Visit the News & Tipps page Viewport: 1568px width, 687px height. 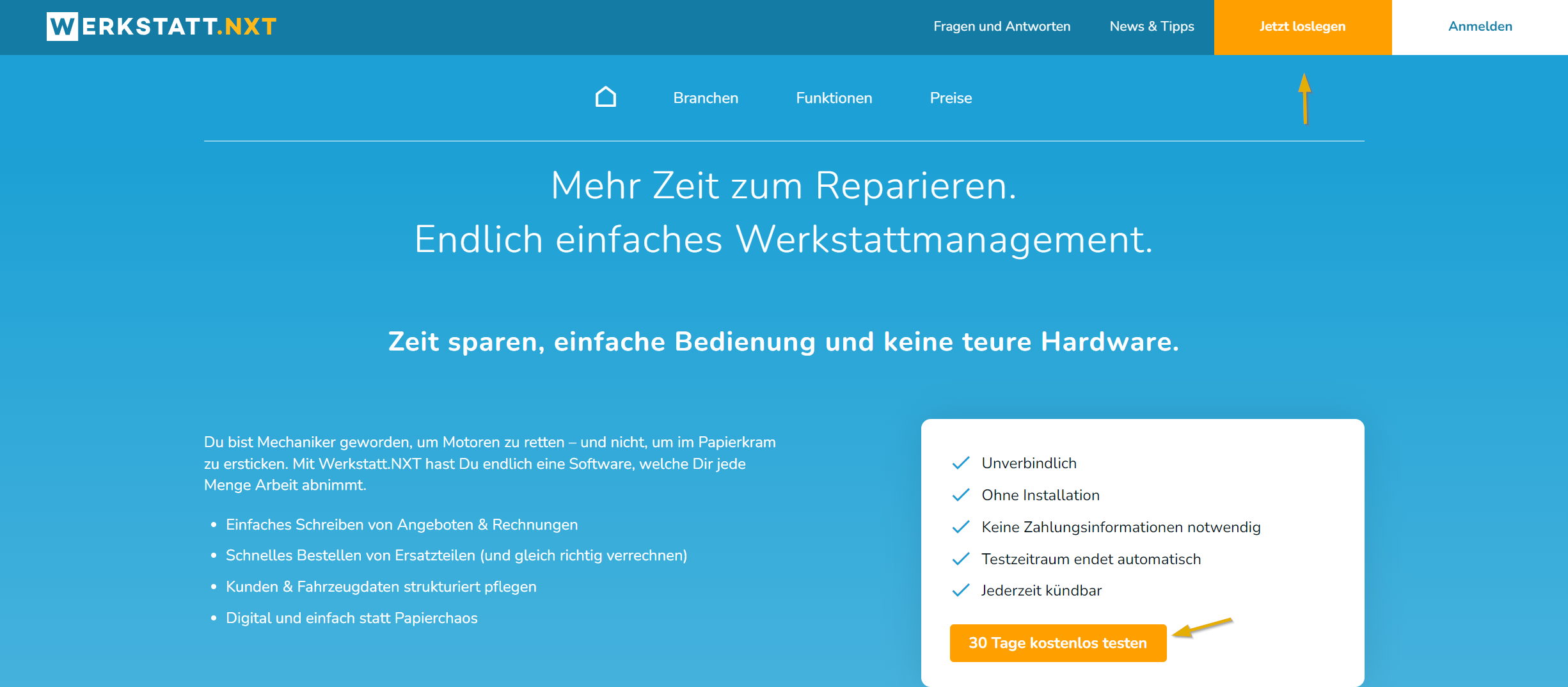[1152, 26]
